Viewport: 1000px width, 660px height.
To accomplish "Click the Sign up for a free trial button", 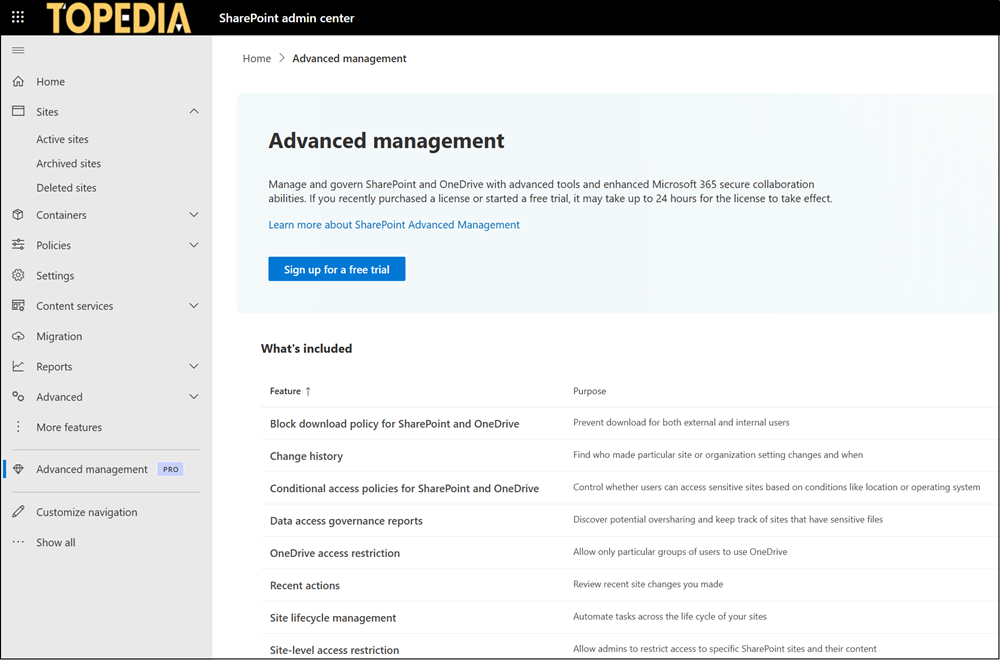I will tap(336, 268).
